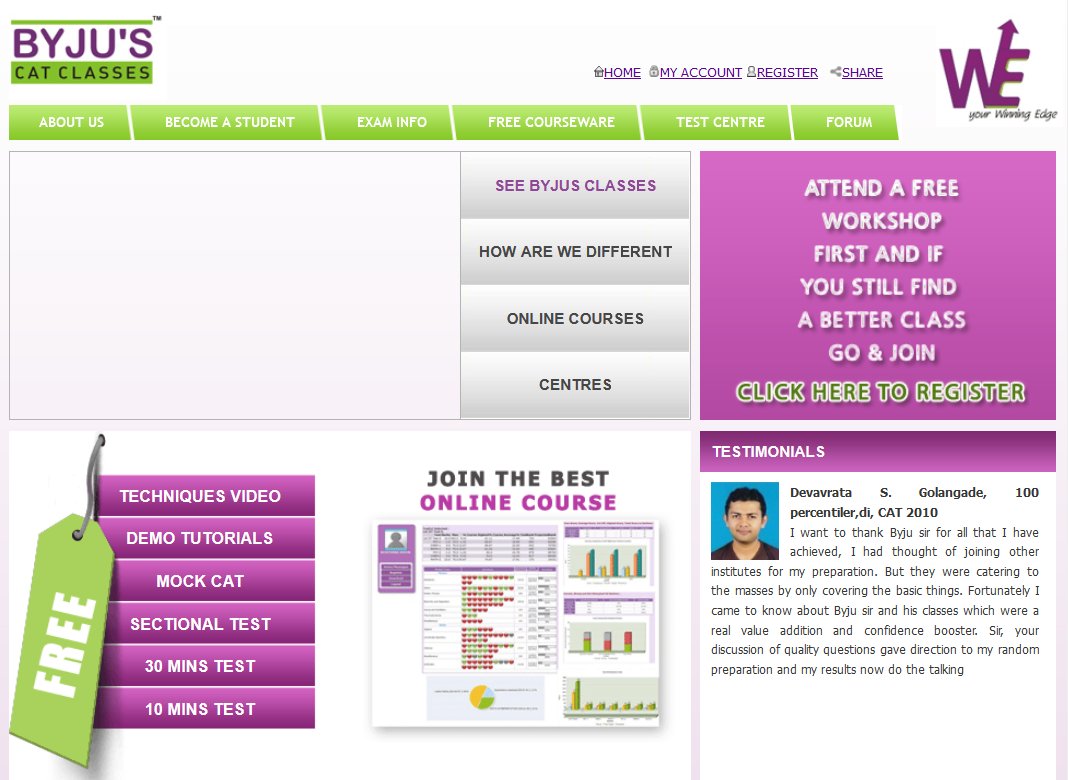
Task: Open the ABOUT US menu
Action: coord(69,123)
